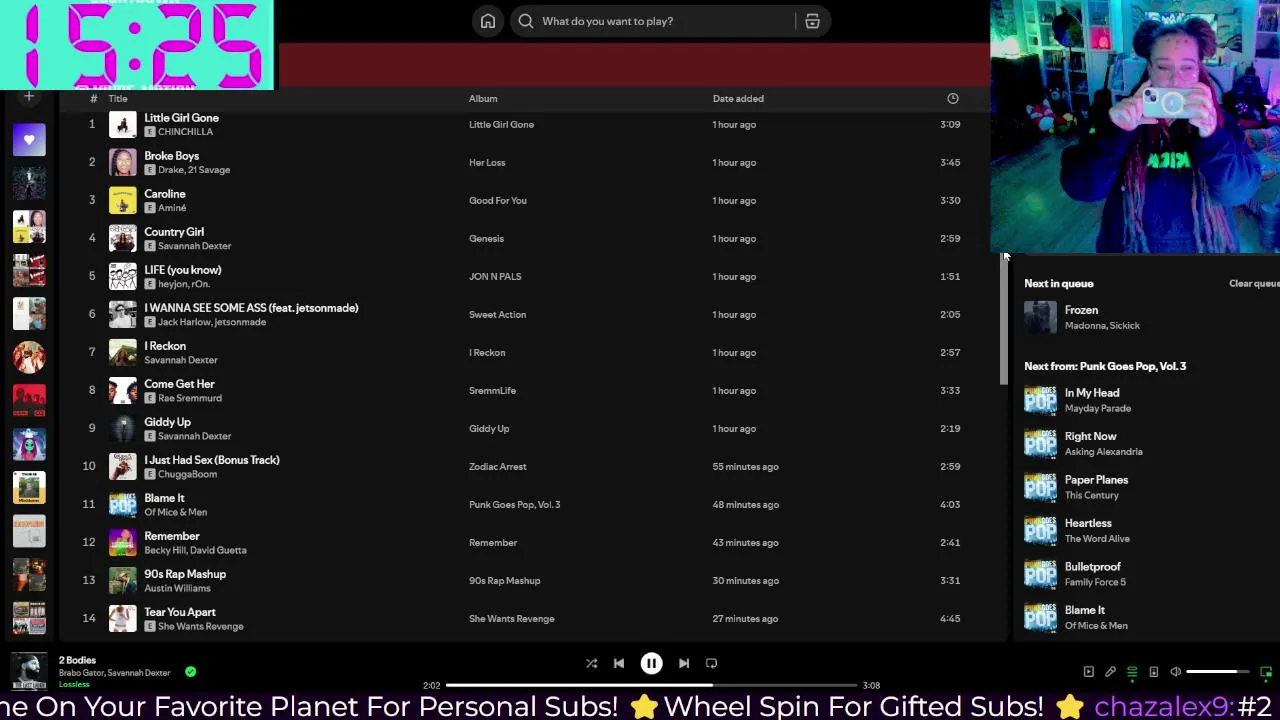Viewport: 1280px width, 720px height.
Task: Open the circular artist thumbnail in the sidebar
Action: click(x=29, y=357)
